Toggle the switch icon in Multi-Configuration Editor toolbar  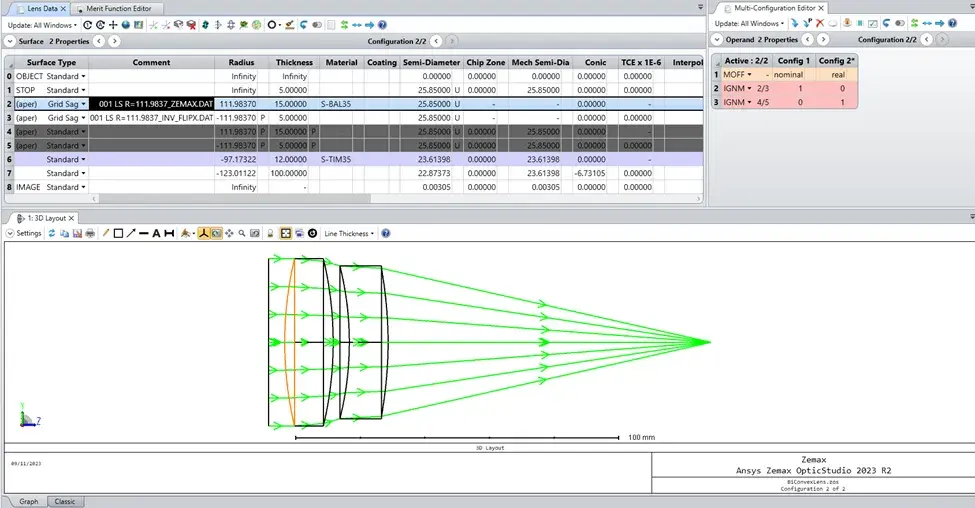coord(900,23)
